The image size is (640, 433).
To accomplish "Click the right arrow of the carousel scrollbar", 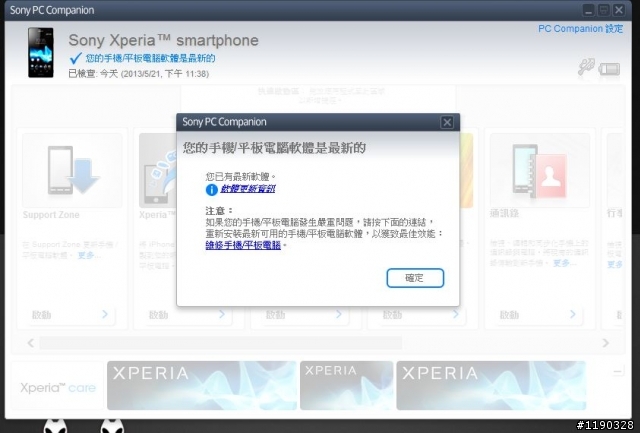I will [x=606, y=343].
